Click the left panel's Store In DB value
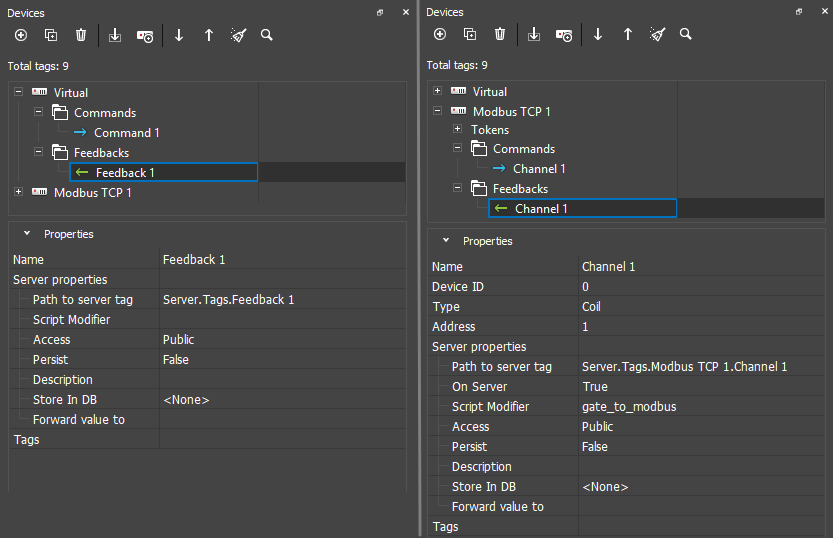Viewport: 833px width, 538px height. (x=186, y=400)
